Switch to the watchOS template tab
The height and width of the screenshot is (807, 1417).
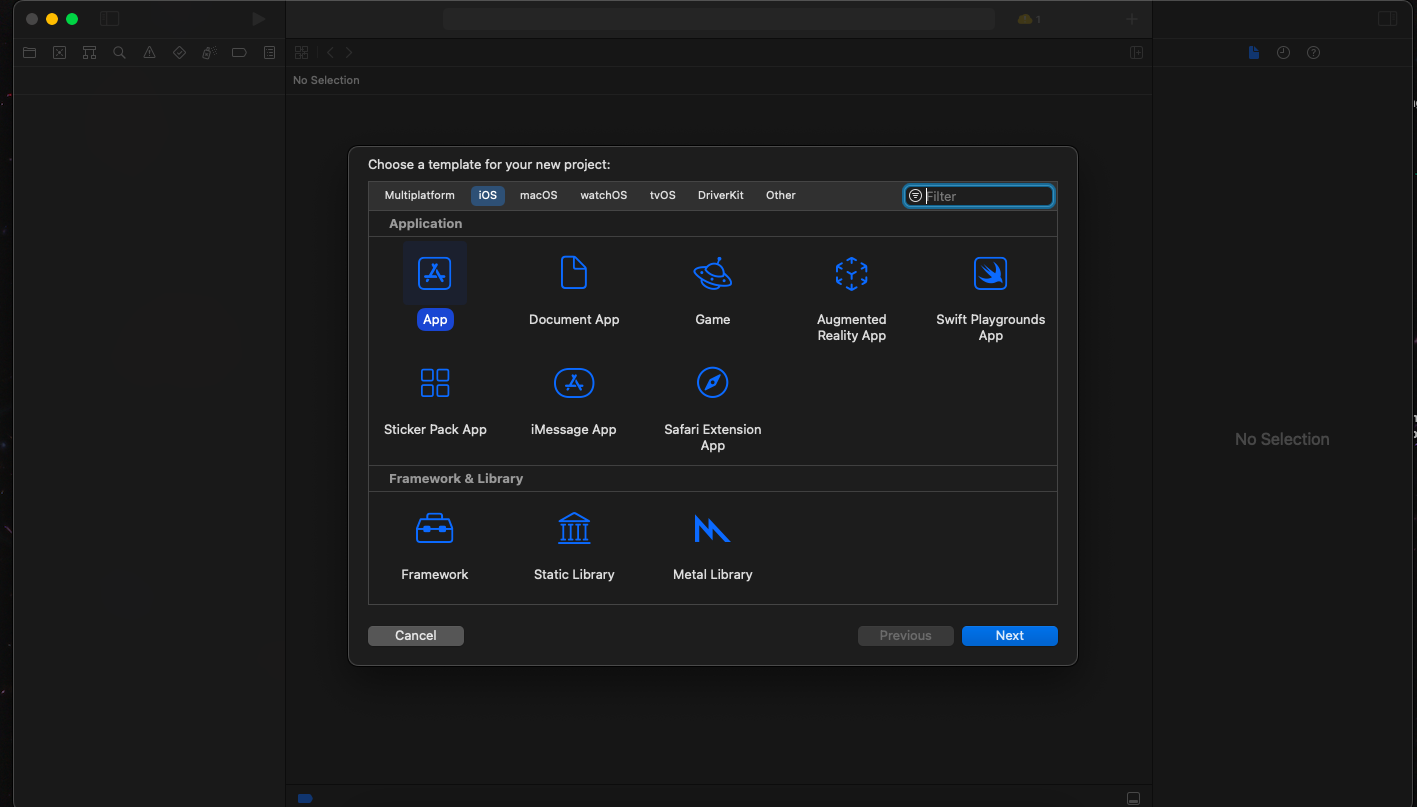[x=603, y=195]
